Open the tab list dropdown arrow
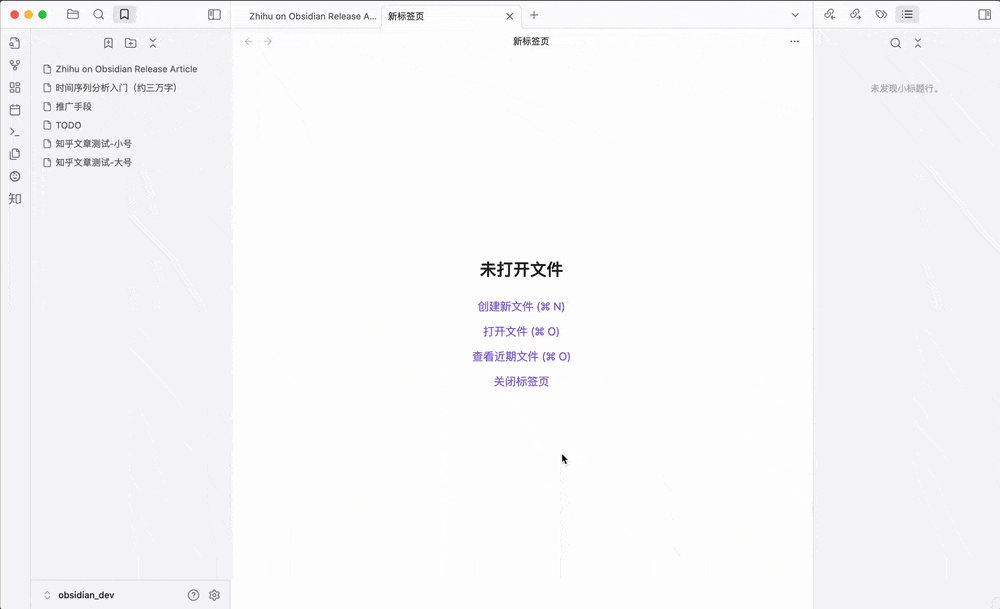Image resolution: width=1000 pixels, height=609 pixels. (795, 14)
